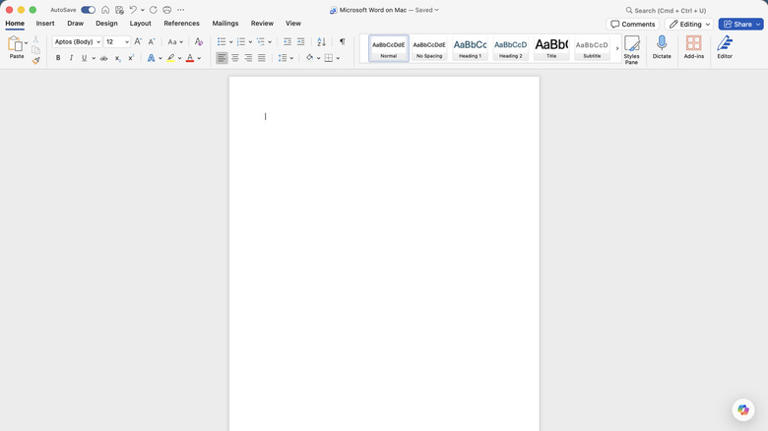
Task: Click the Save icon in title bar
Action: [x=119, y=10]
